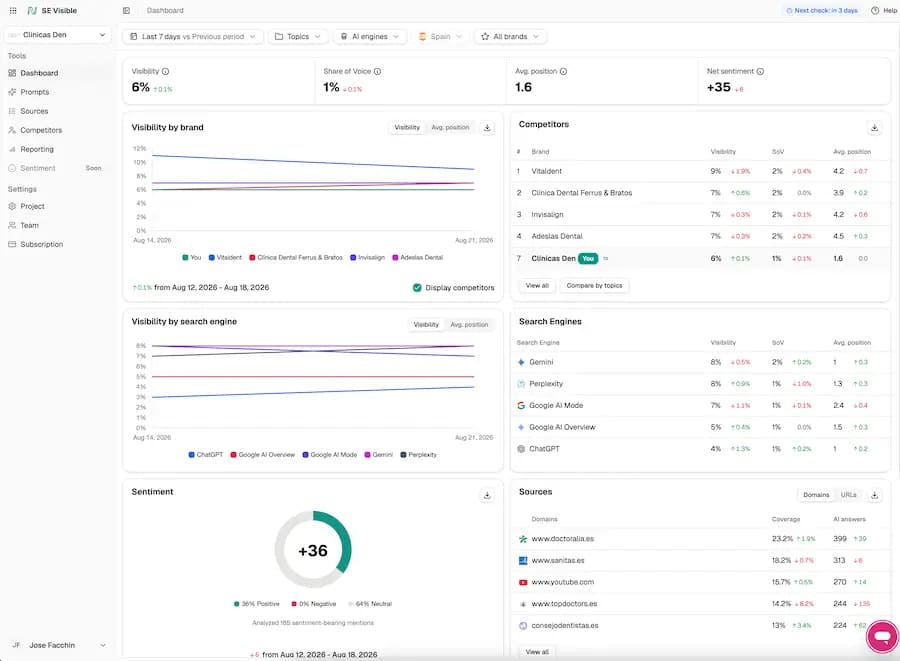Click the Net sentiment info icon

click(x=760, y=71)
